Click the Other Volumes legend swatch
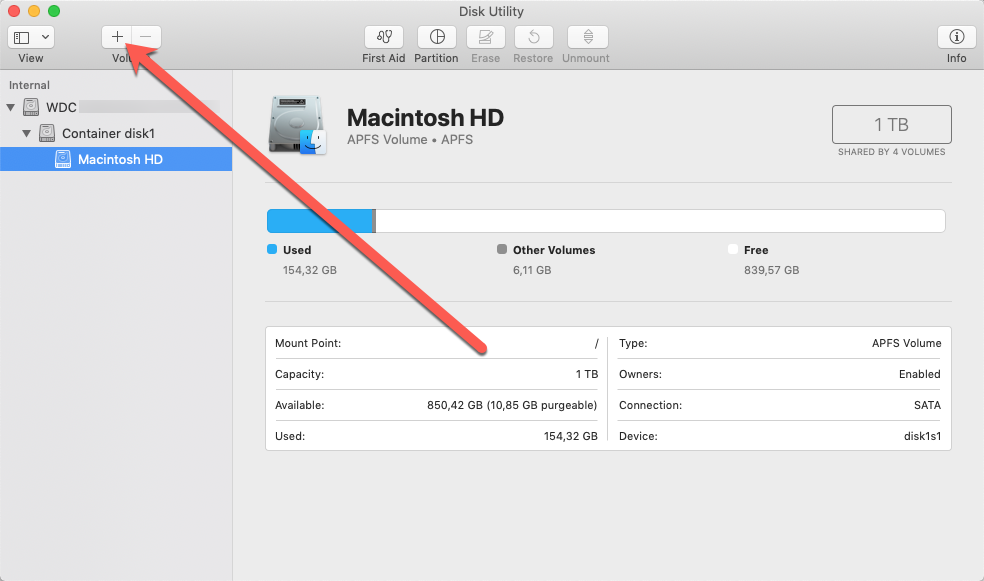The width and height of the screenshot is (984, 581). [502, 250]
